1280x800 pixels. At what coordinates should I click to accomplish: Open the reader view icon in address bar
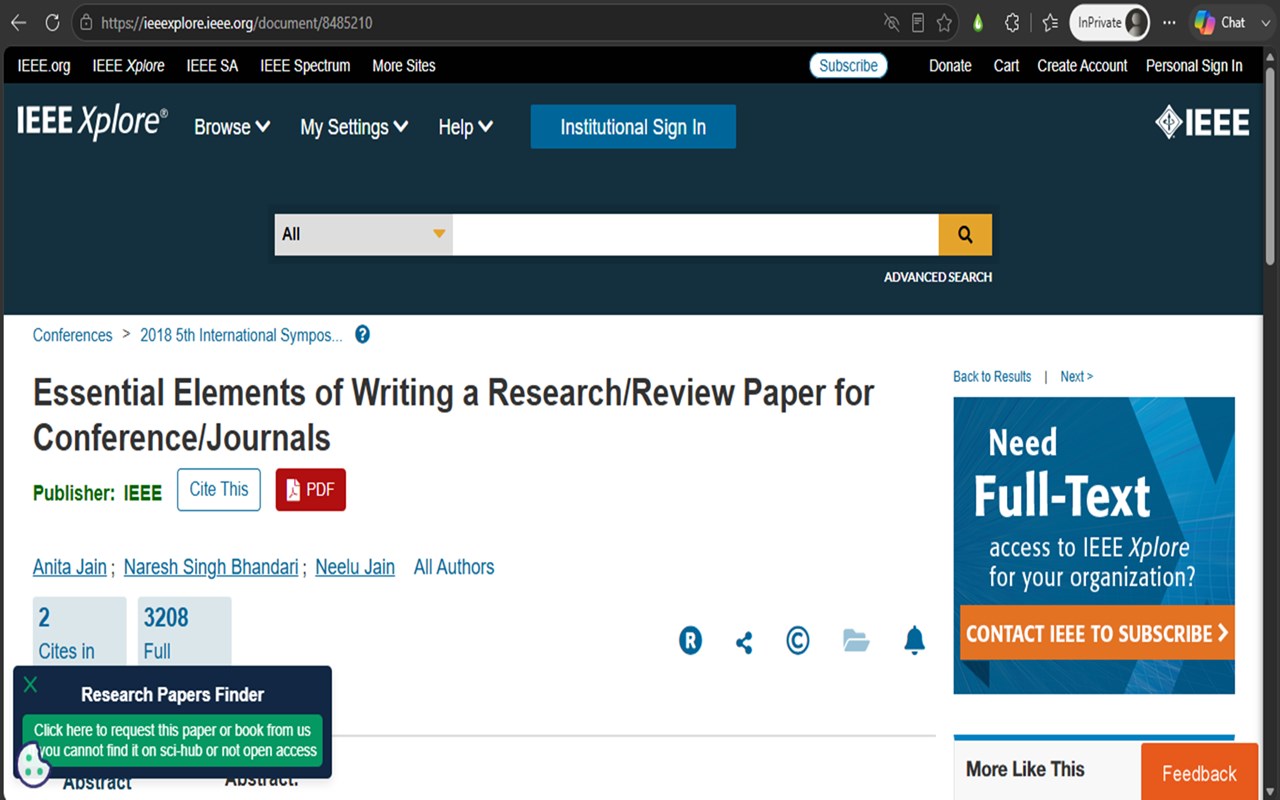[x=918, y=23]
